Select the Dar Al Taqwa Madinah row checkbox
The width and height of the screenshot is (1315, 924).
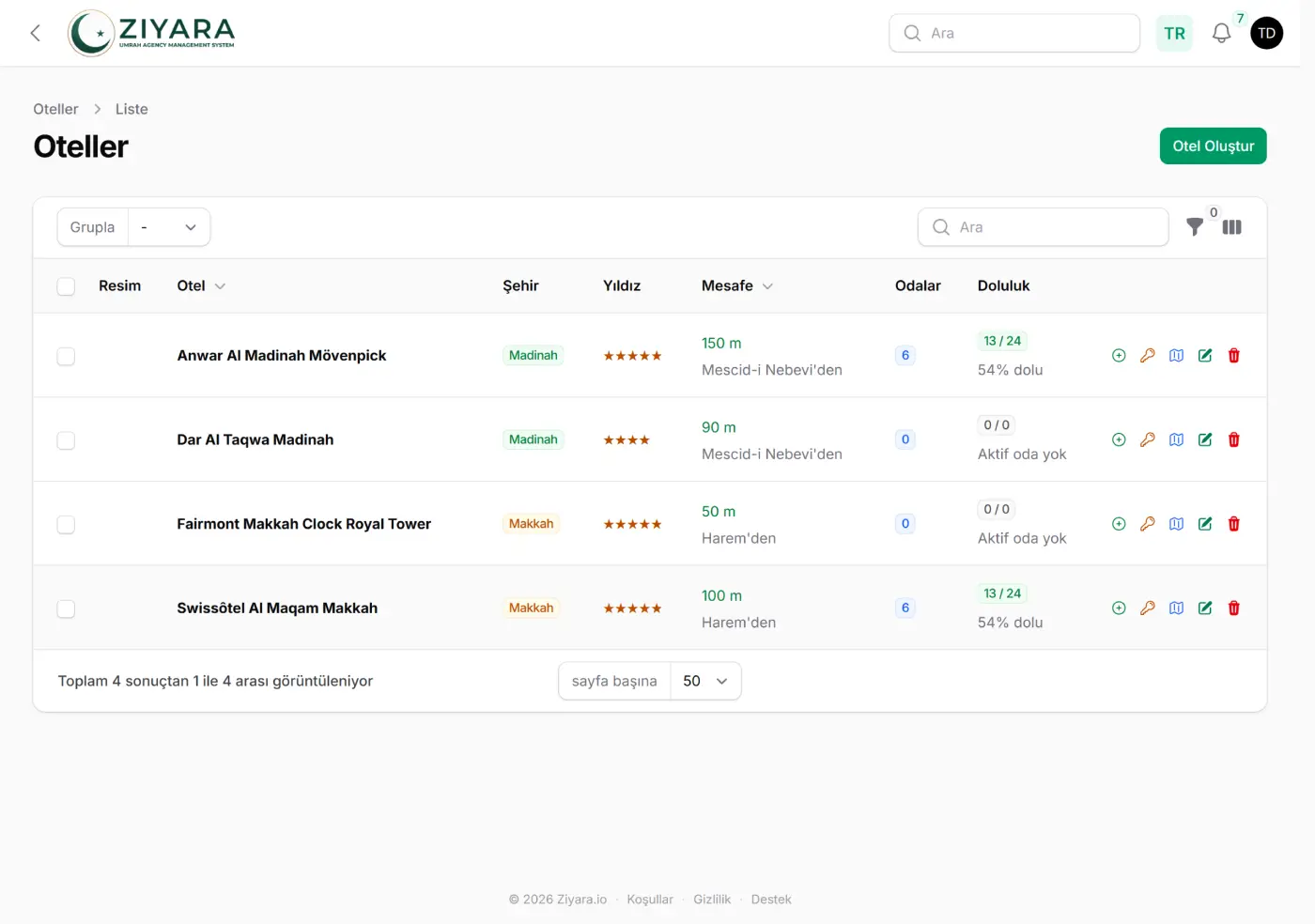(x=66, y=440)
